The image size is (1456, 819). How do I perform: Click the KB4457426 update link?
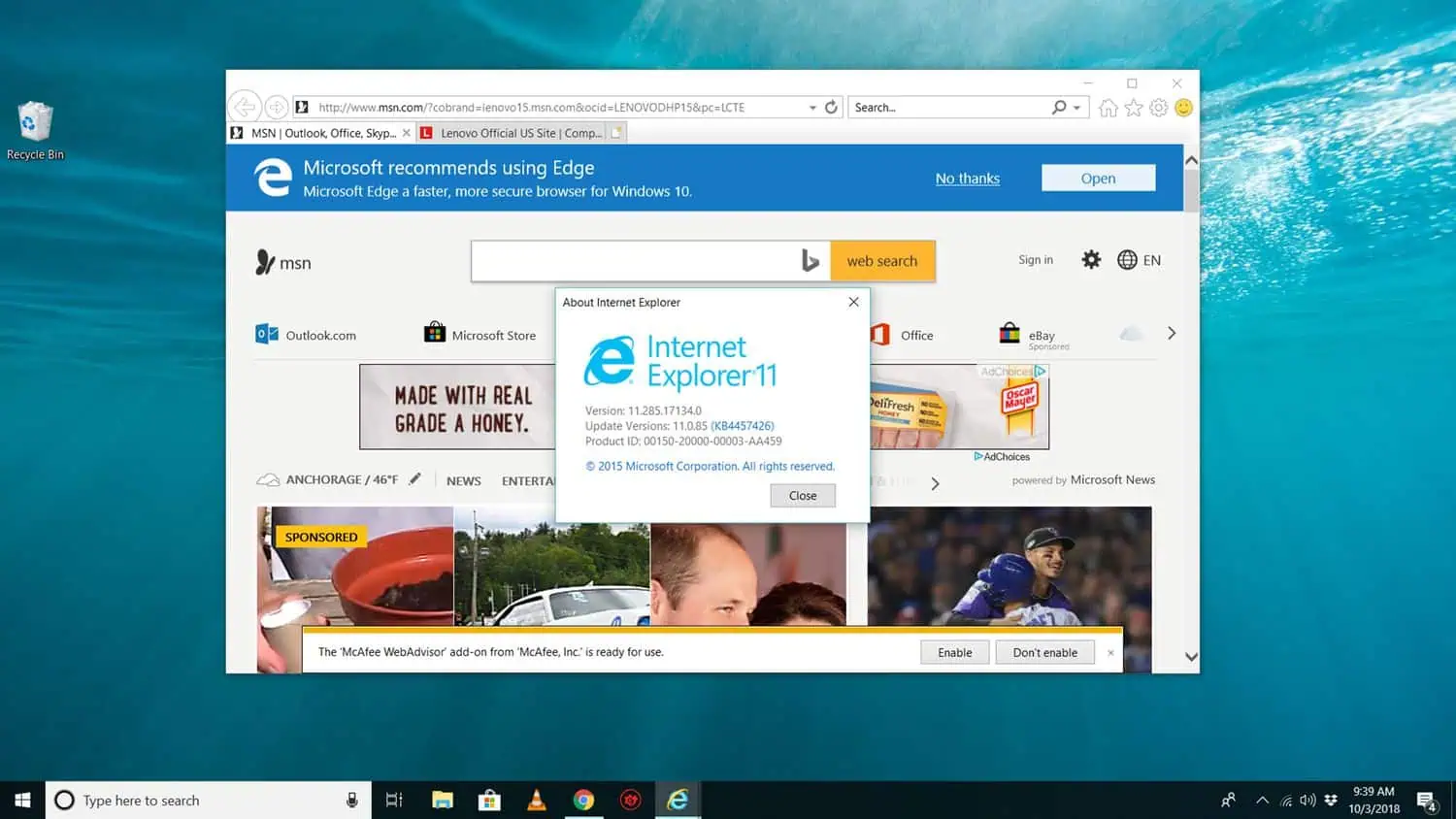click(743, 426)
